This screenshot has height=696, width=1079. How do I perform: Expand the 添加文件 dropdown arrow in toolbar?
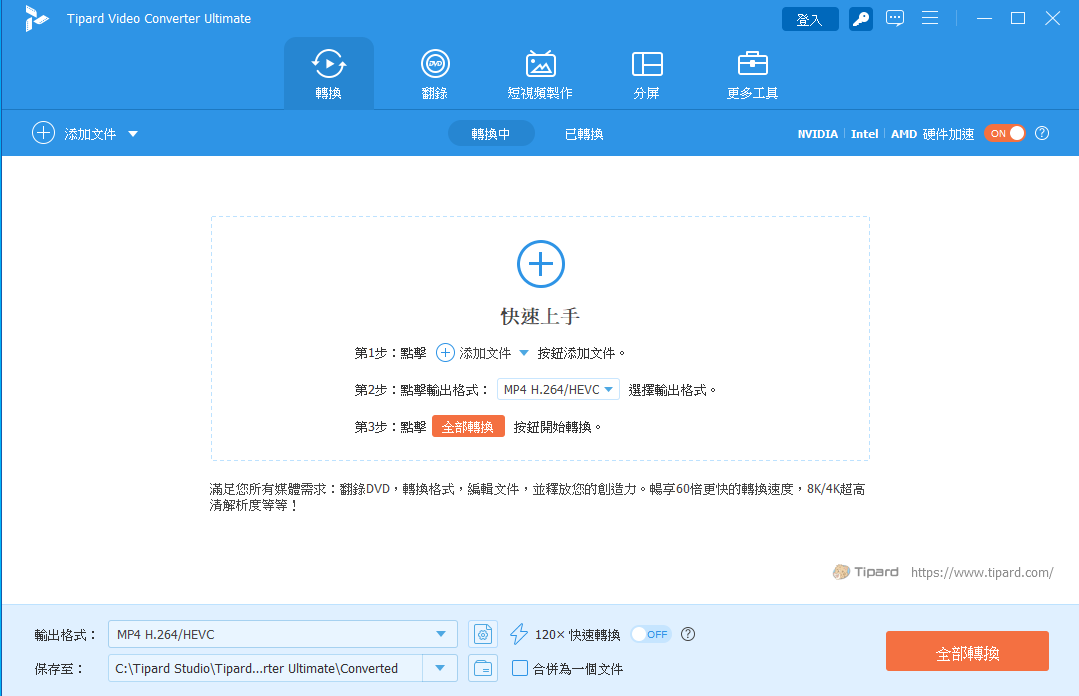pyautogui.click(x=133, y=134)
